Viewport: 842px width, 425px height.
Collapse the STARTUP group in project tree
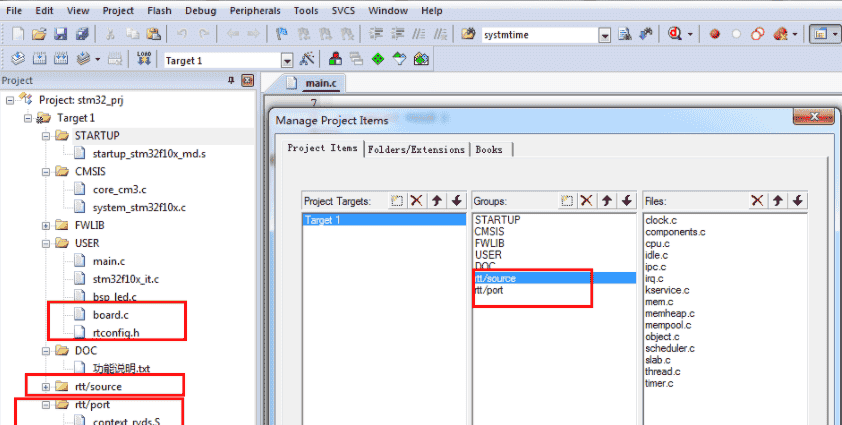(x=46, y=136)
